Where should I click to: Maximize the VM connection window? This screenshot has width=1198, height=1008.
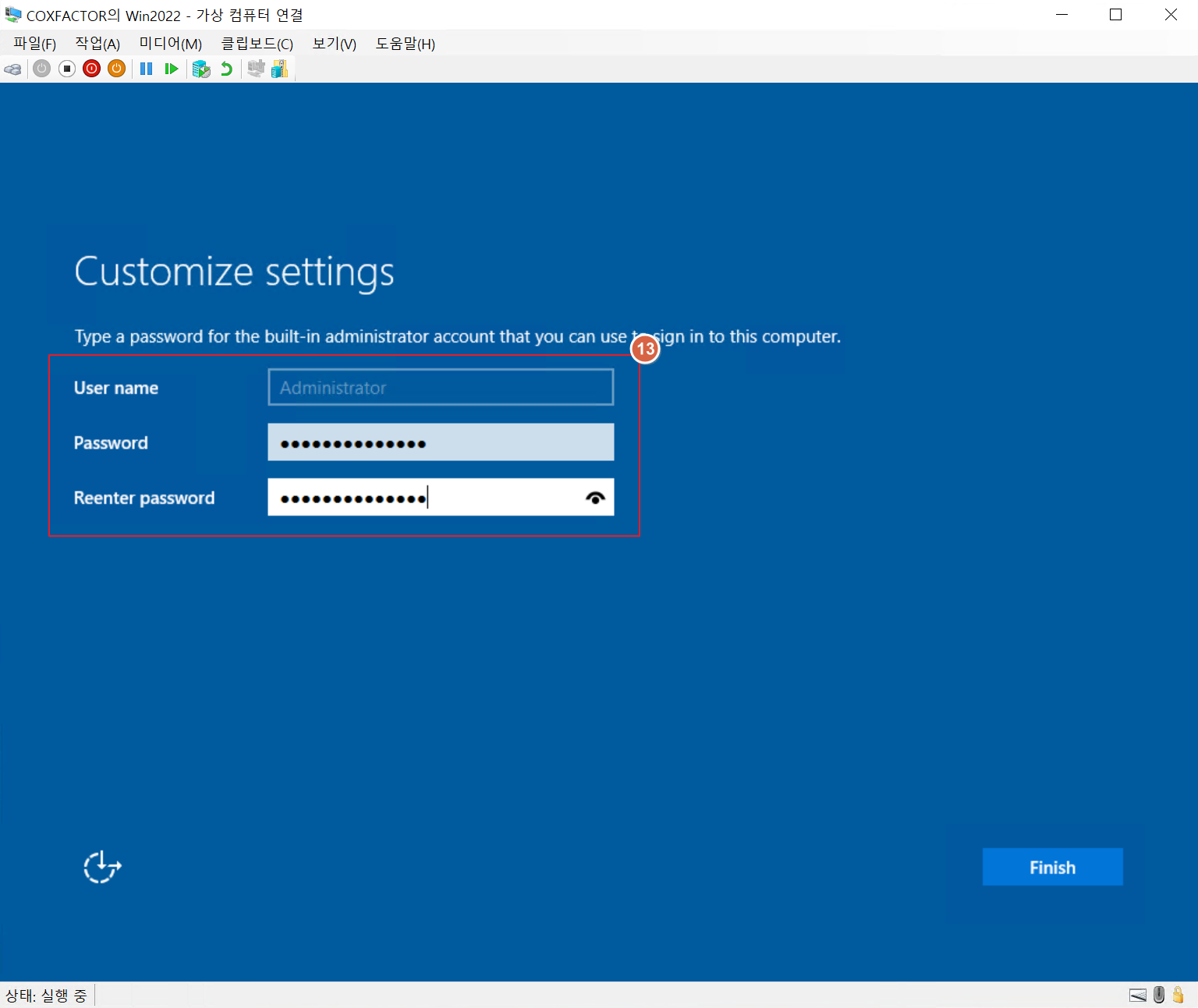pos(1115,15)
